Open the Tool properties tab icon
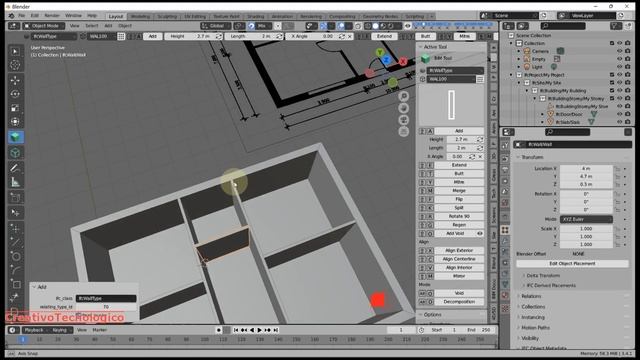The height and width of the screenshot is (360, 640). pyautogui.click(x=505, y=146)
